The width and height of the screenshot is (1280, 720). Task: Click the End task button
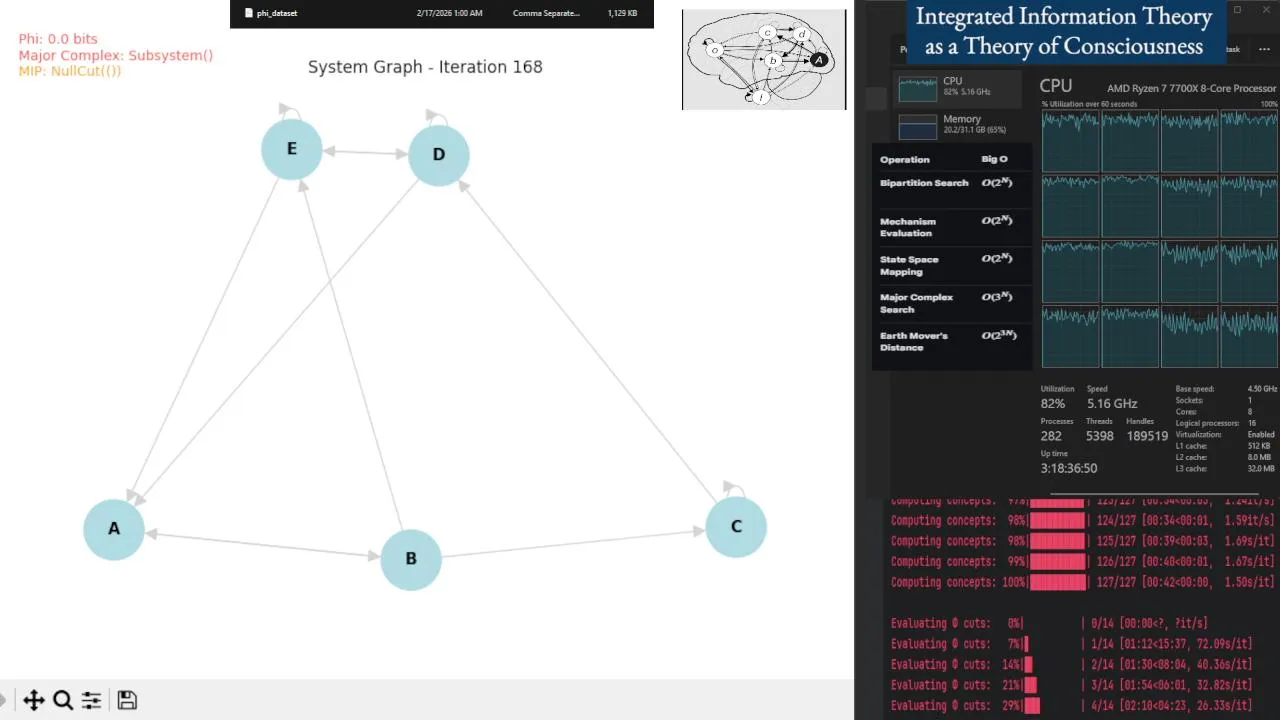1231,49
